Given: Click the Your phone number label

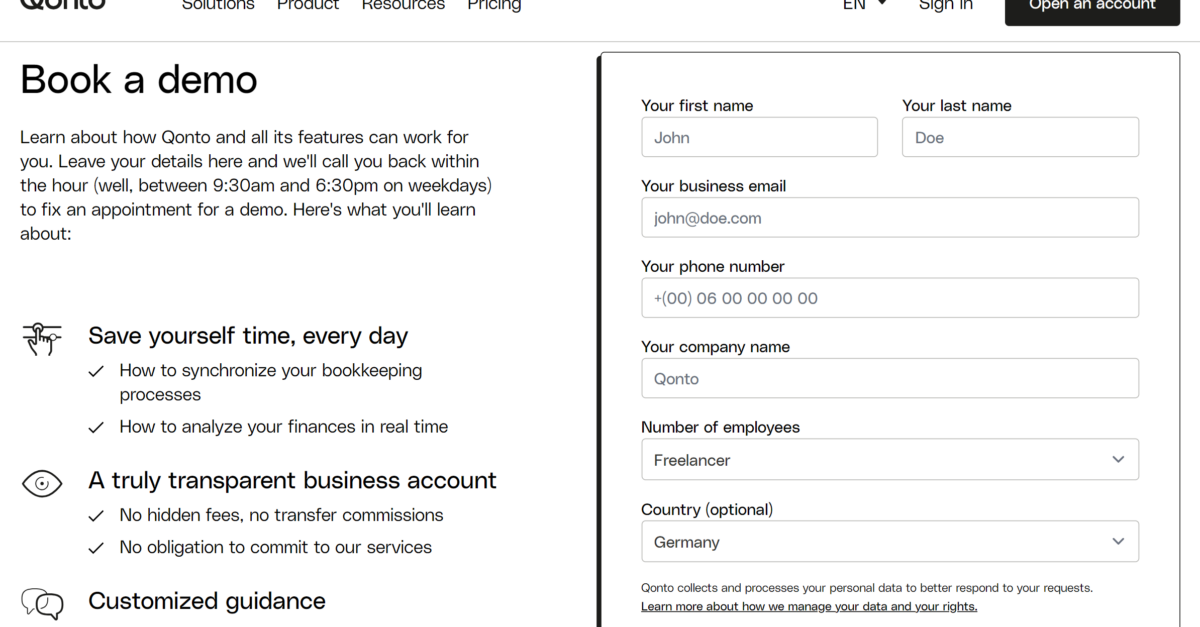Looking at the screenshot, I should (713, 266).
